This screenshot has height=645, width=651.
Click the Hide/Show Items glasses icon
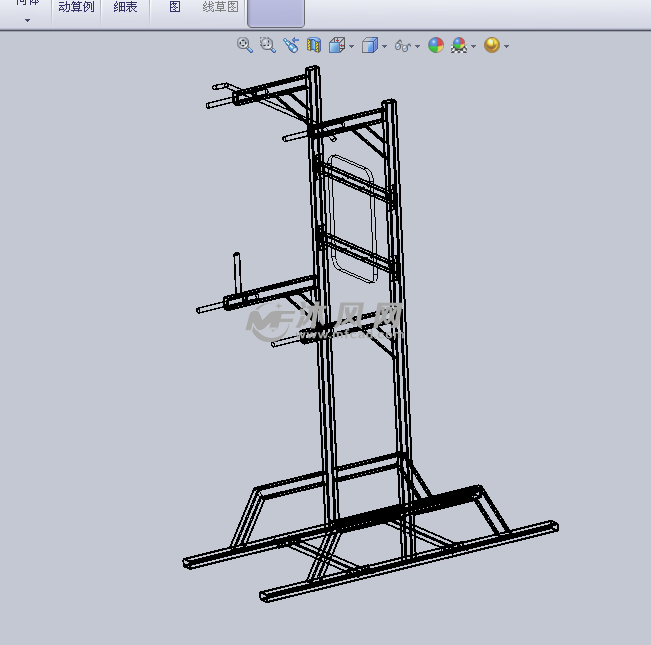tap(403, 45)
